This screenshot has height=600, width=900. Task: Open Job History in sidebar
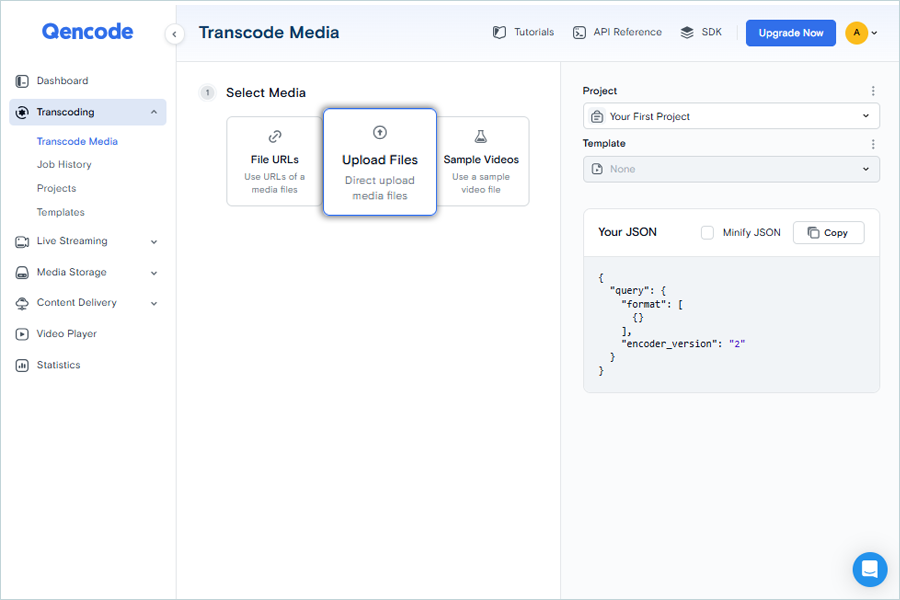pos(64,164)
